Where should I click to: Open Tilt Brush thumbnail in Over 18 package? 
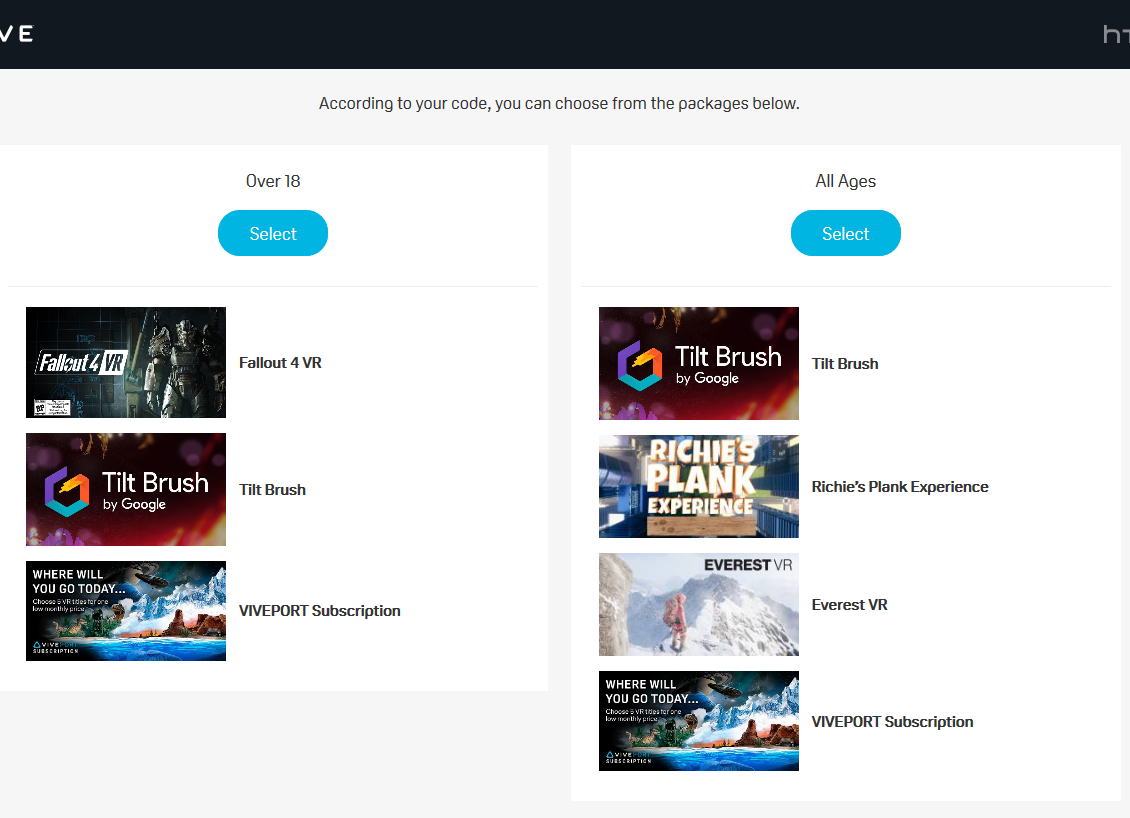(126, 489)
